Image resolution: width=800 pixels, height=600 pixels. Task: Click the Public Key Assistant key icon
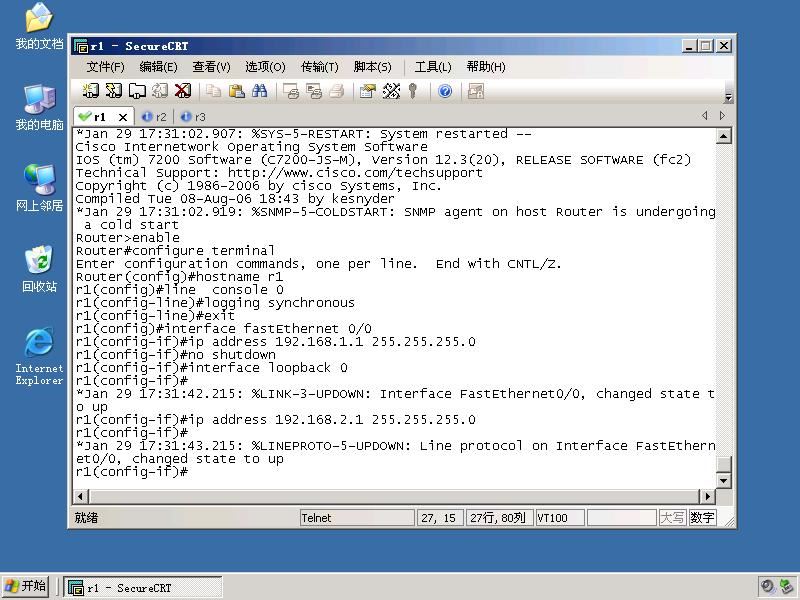pyautogui.click(x=413, y=91)
